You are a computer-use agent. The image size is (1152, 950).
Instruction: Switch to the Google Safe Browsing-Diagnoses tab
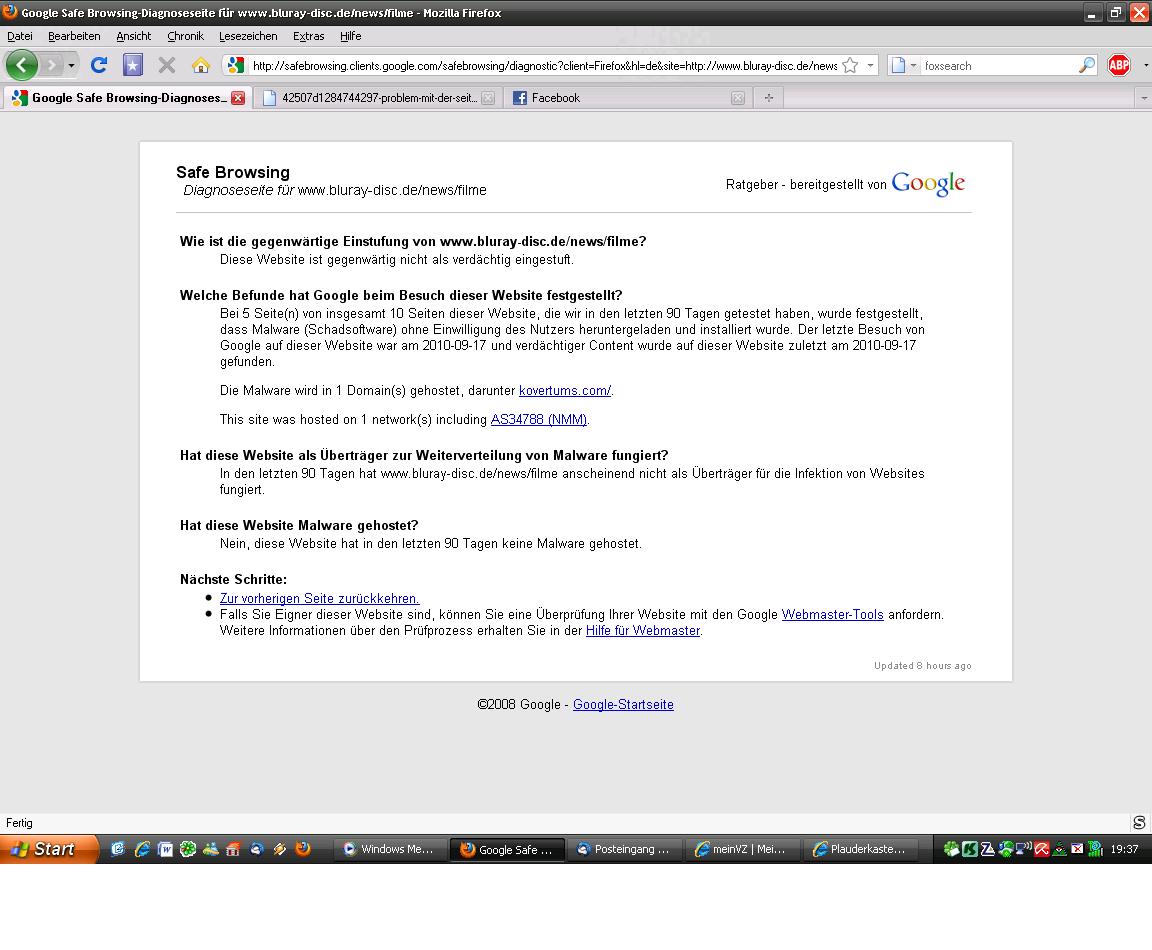coord(127,98)
